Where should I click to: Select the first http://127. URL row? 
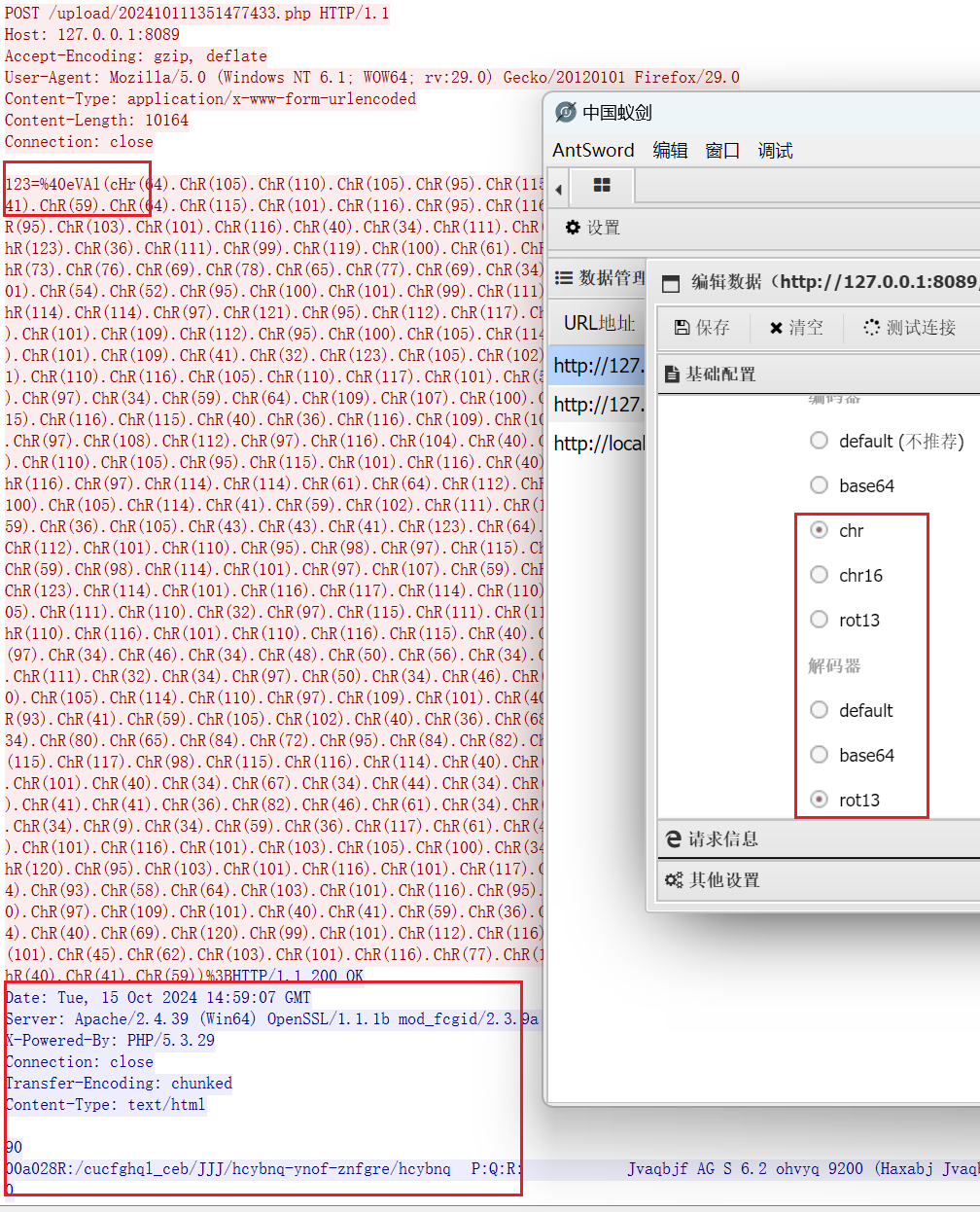coord(597,366)
